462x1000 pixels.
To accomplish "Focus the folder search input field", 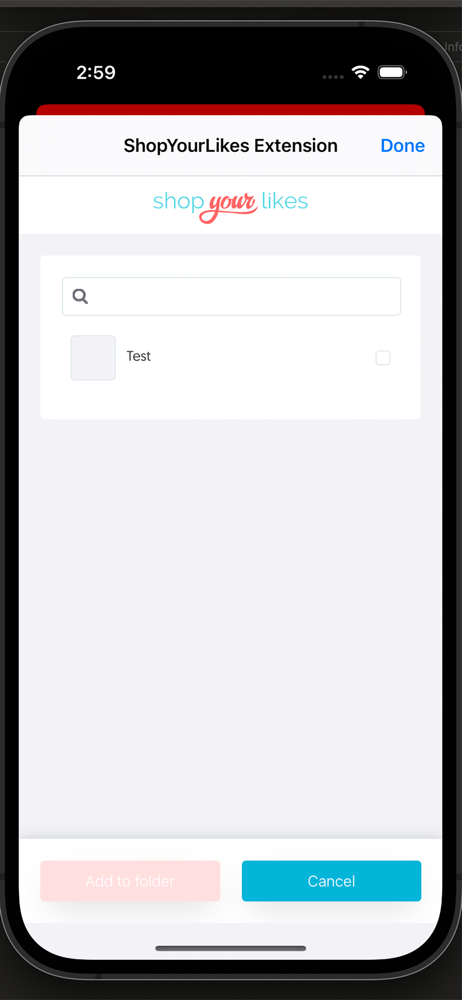I will [231, 297].
